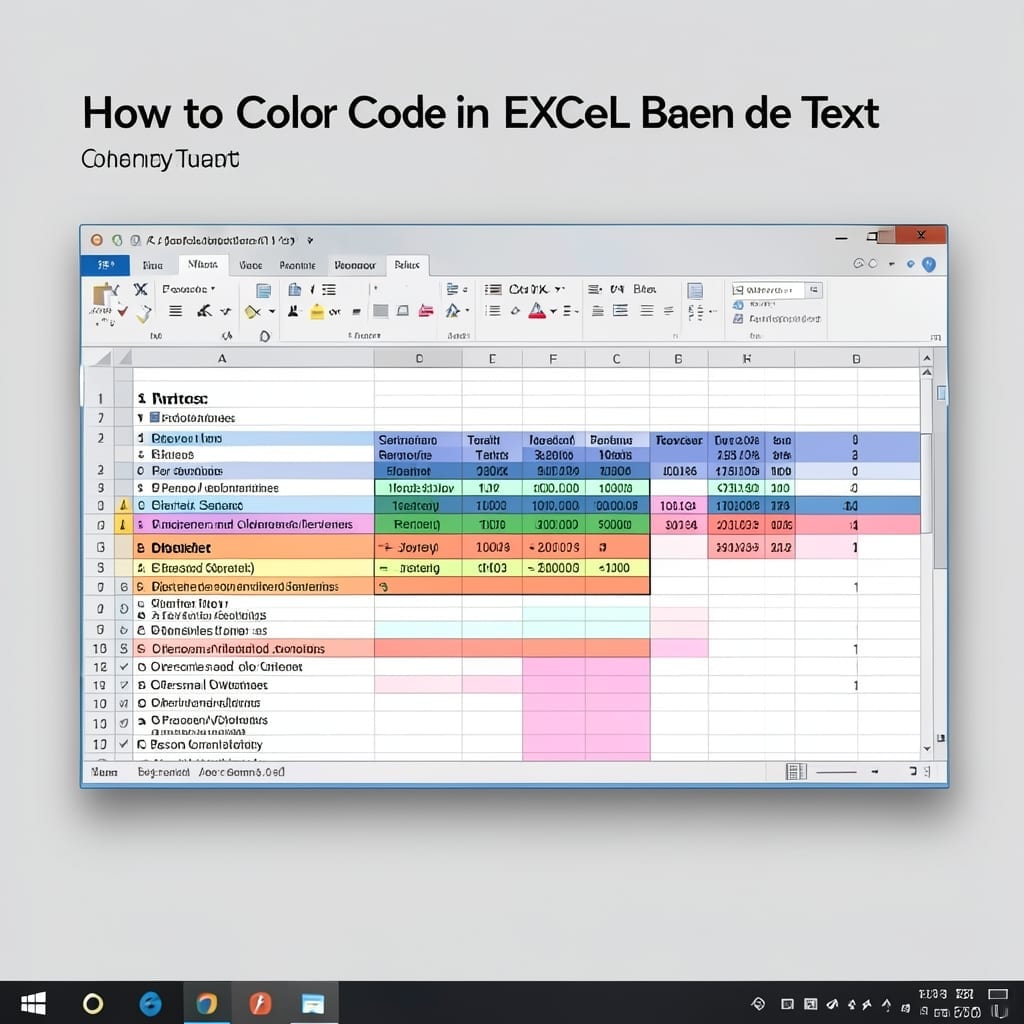Screen dimensions: 1024x1024
Task: Click the blue document page icon near font box
Action: click(x=263, y=290)
